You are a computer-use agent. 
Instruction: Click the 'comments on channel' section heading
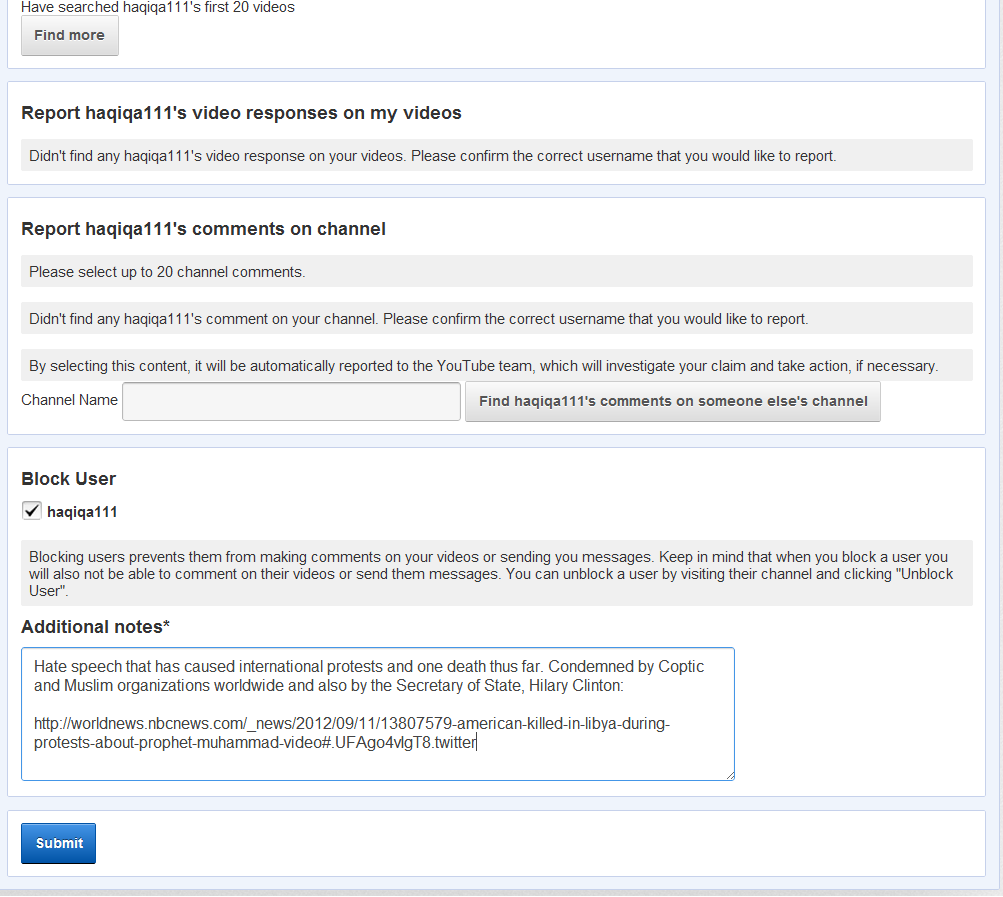point(203,229)
